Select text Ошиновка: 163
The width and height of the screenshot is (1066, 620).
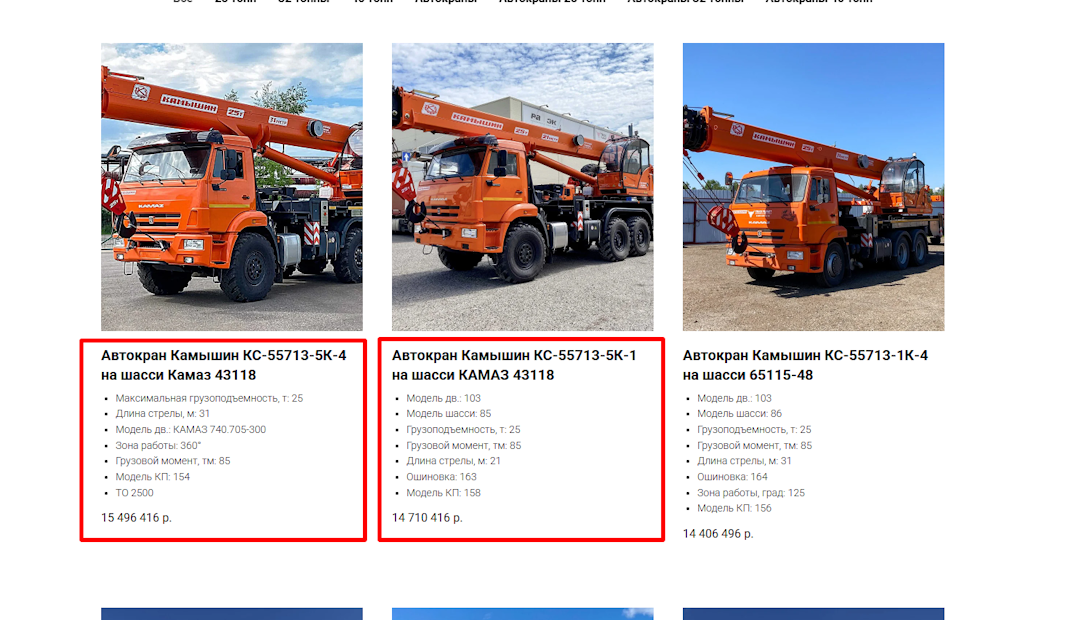click(442, 477)
